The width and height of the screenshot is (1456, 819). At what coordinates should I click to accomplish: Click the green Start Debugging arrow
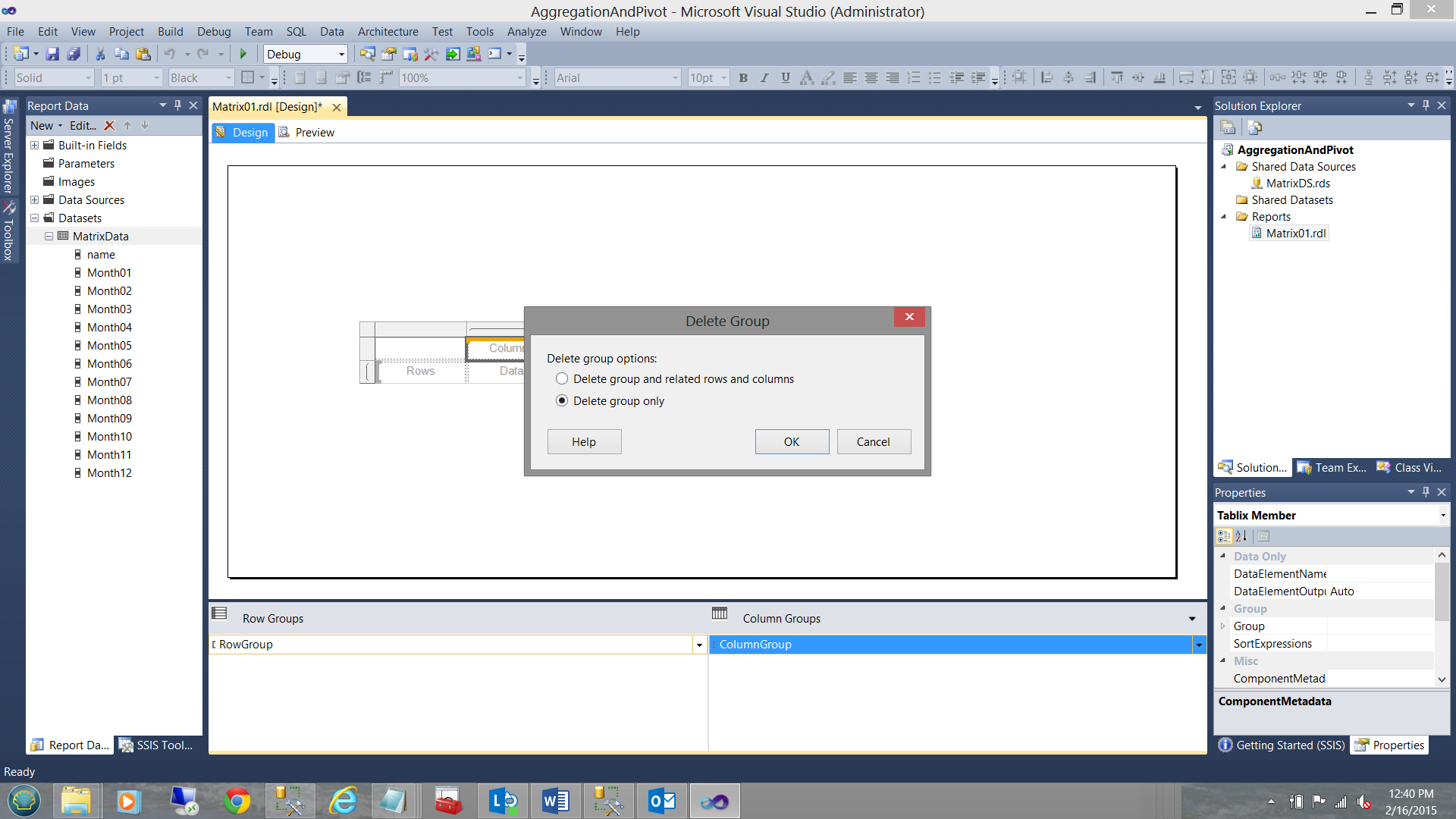243,54
